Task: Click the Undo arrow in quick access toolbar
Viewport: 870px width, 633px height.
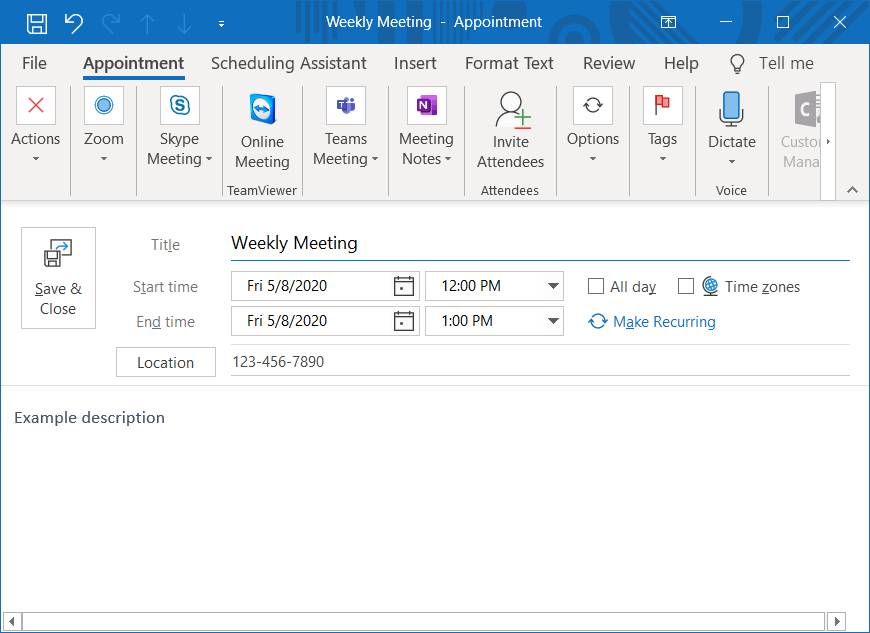Action: click(74, 22)
